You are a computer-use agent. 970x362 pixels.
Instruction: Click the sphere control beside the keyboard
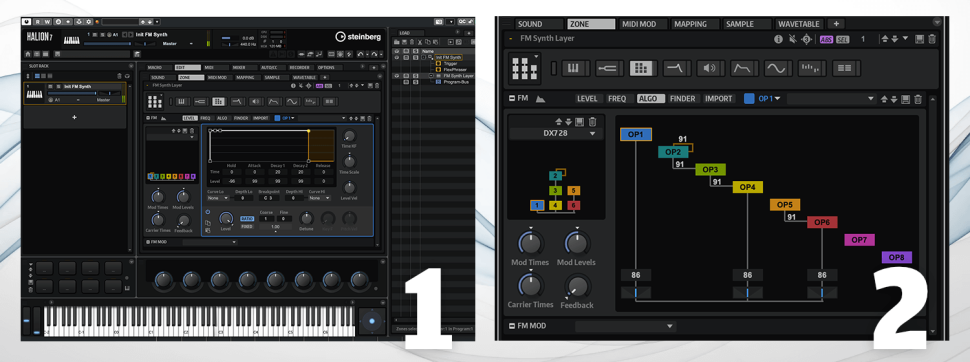(371, 321)
